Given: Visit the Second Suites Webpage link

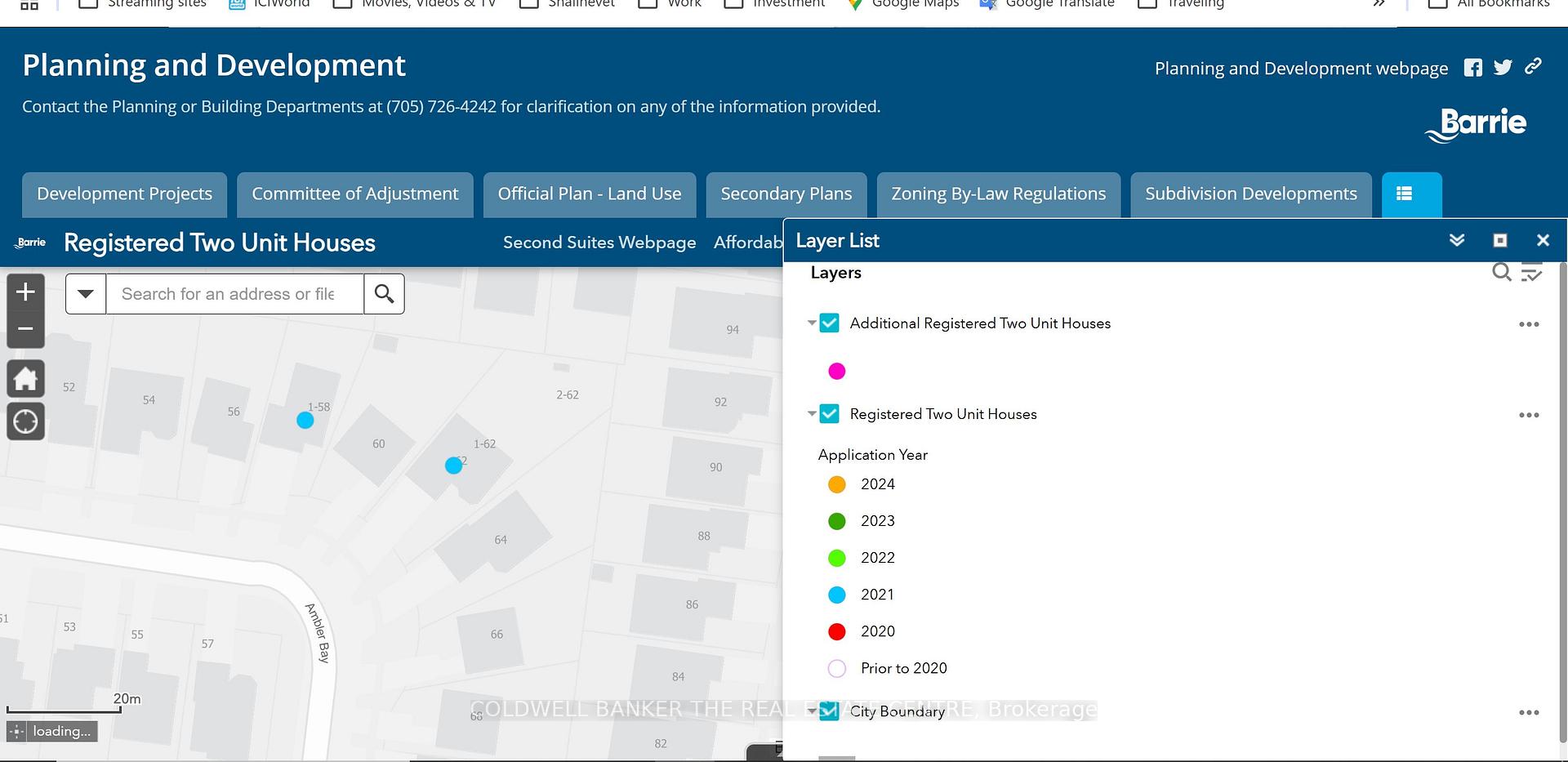Looking at the screenshot, I should (599, 243).
